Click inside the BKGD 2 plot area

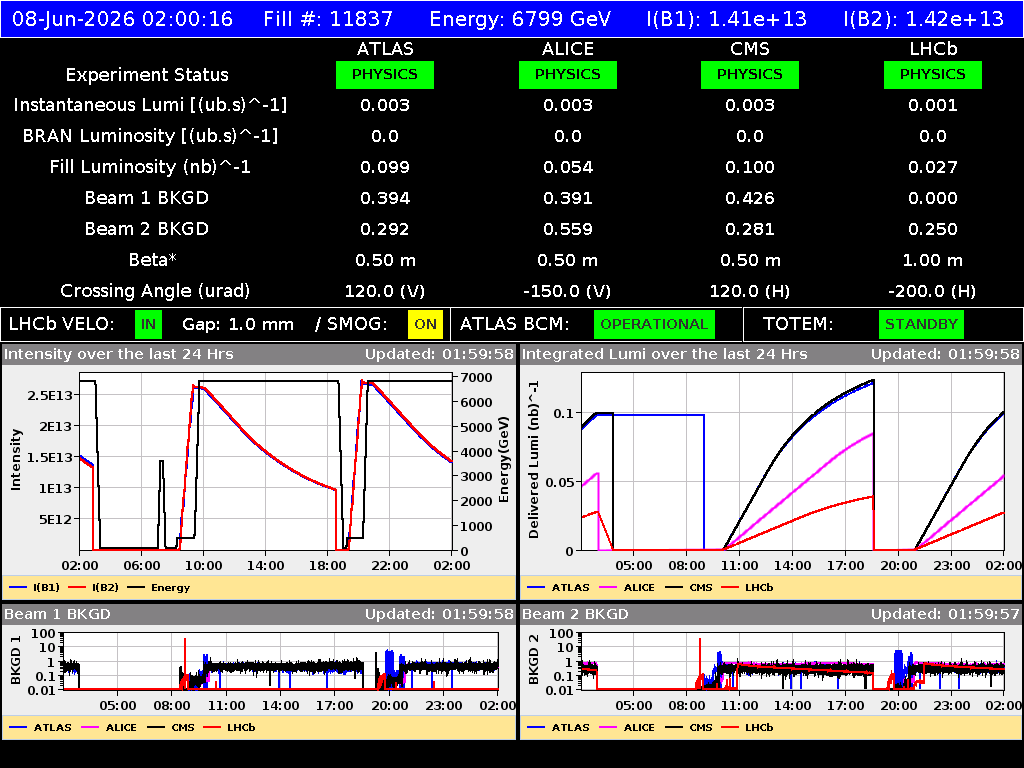pos(793,661)
